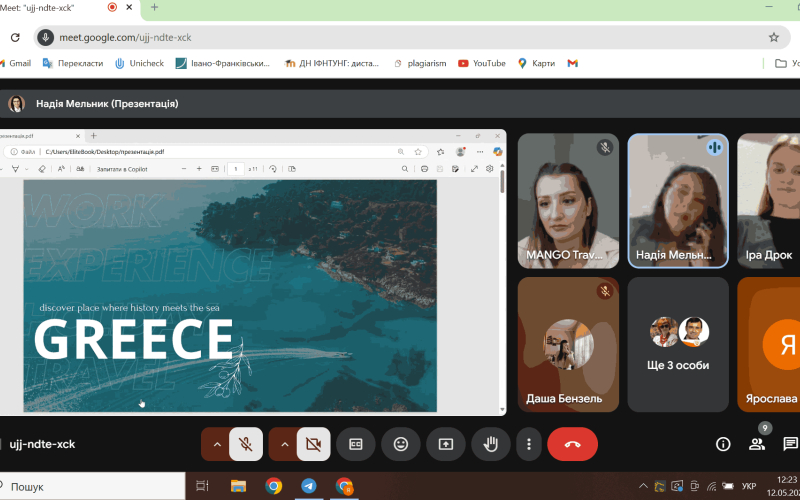Click the page view icon in PDF toolbar
Viewport: 800px width, 500px height.
[292, 169]
